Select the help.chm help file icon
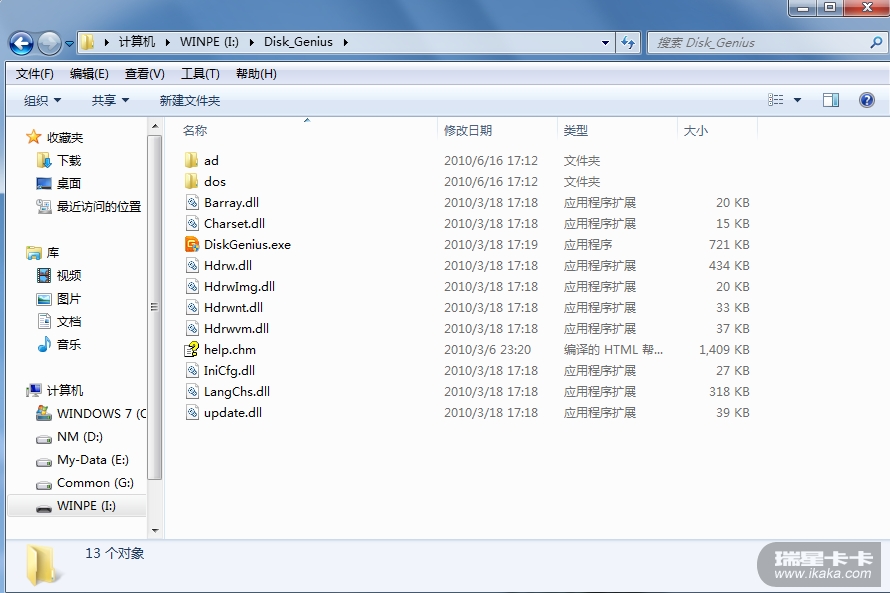Image resolution: width=890 pixels, height=593 pixels. [x=192, y=349]
